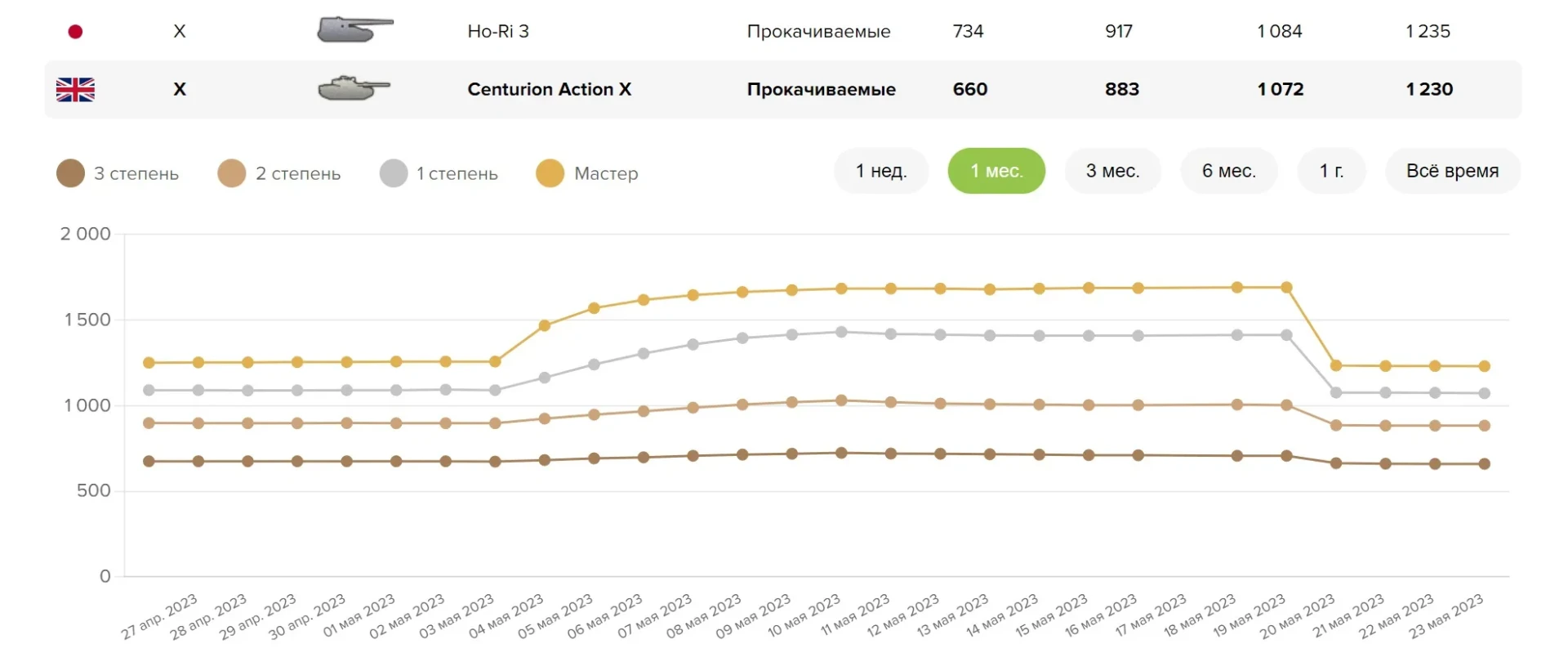The height and width of the screenshot is (653, 1568).
Task: Click the Ho-Ri 3 tank image
Action: click(x=354, y=30)
